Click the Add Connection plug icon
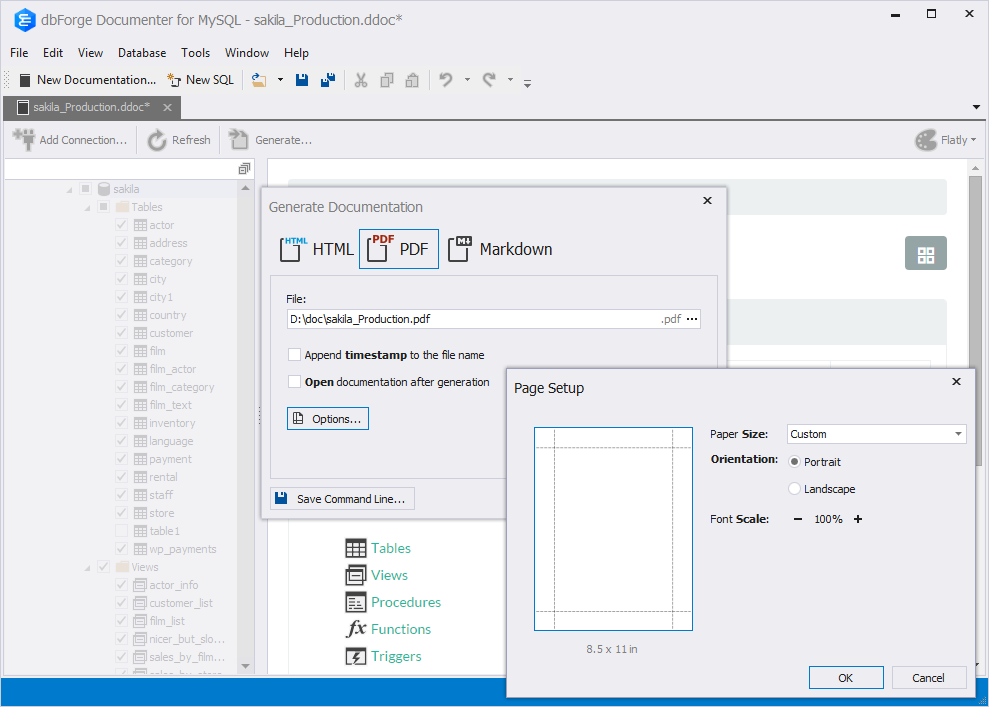Screen dimensions: 989x707 tap(25, 139)
